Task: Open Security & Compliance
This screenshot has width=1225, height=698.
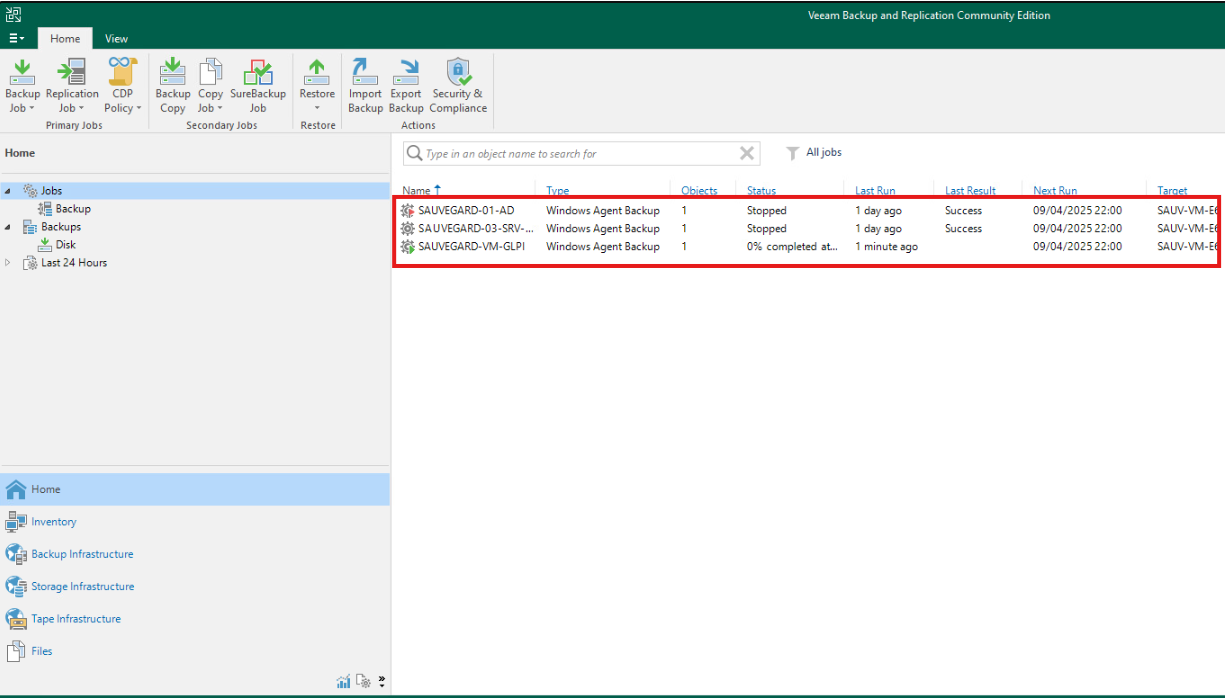Action: [x=458, y=86]
